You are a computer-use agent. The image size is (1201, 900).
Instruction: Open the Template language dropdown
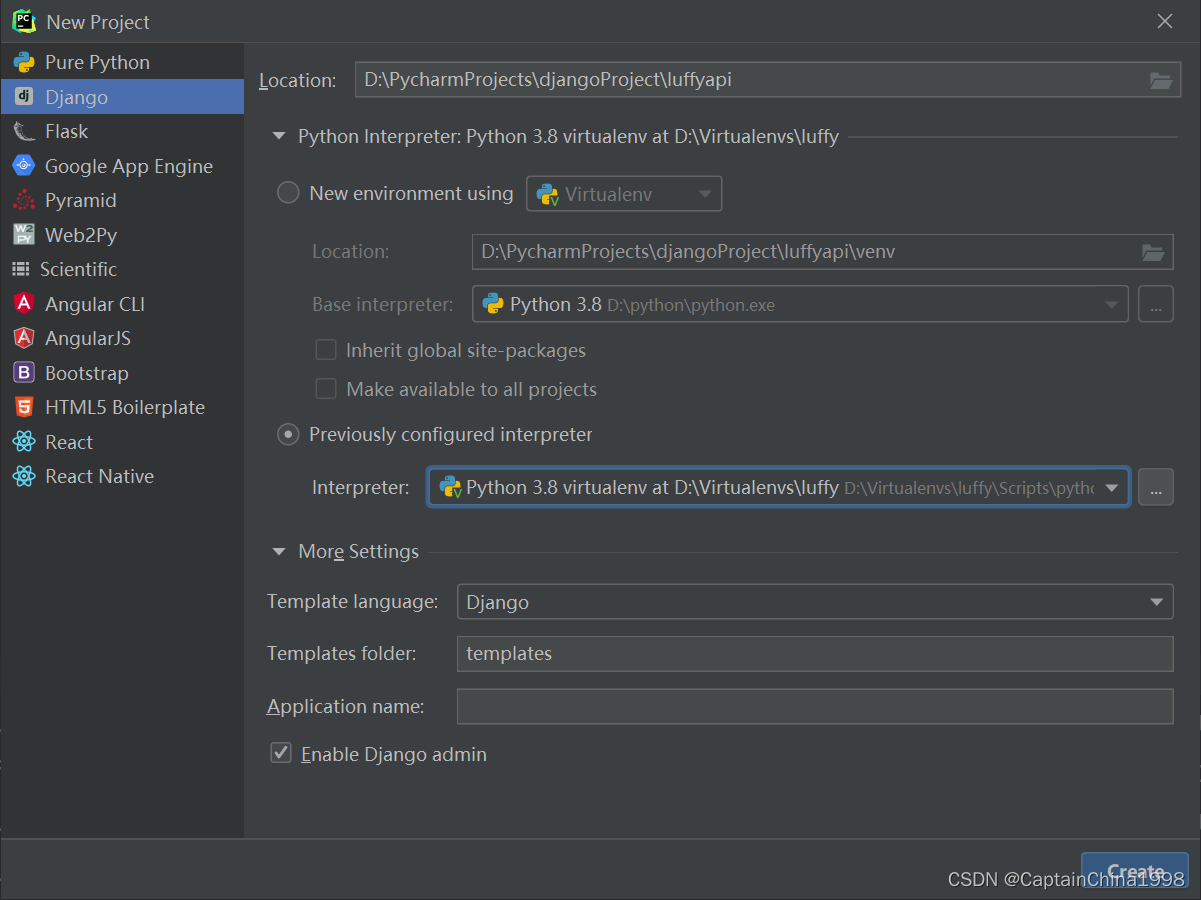[x=815, y=602]
